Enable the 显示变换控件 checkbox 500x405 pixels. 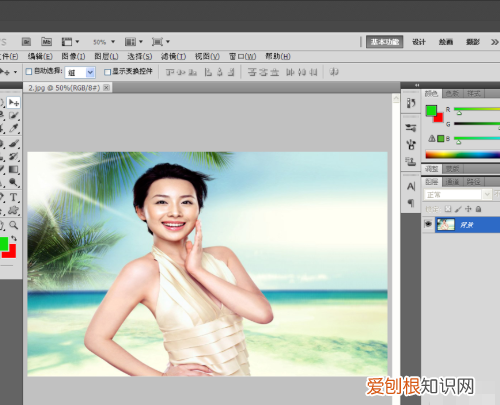pos(107,72)
